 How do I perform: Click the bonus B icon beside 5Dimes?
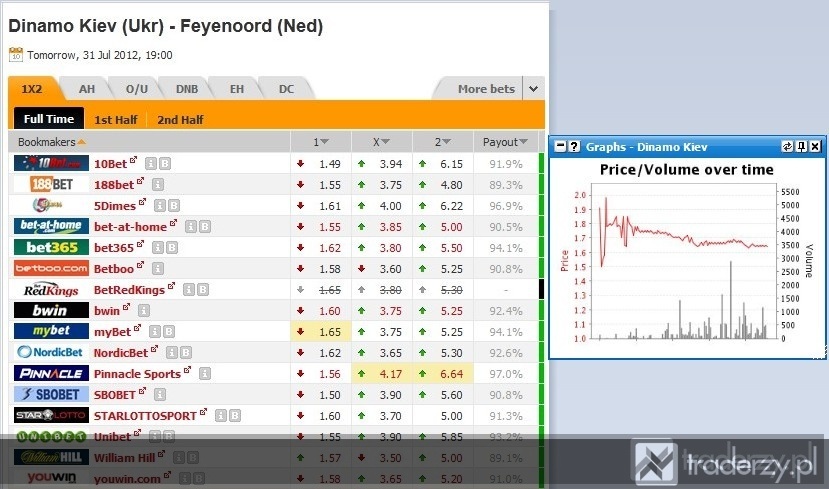pos(174,206)
